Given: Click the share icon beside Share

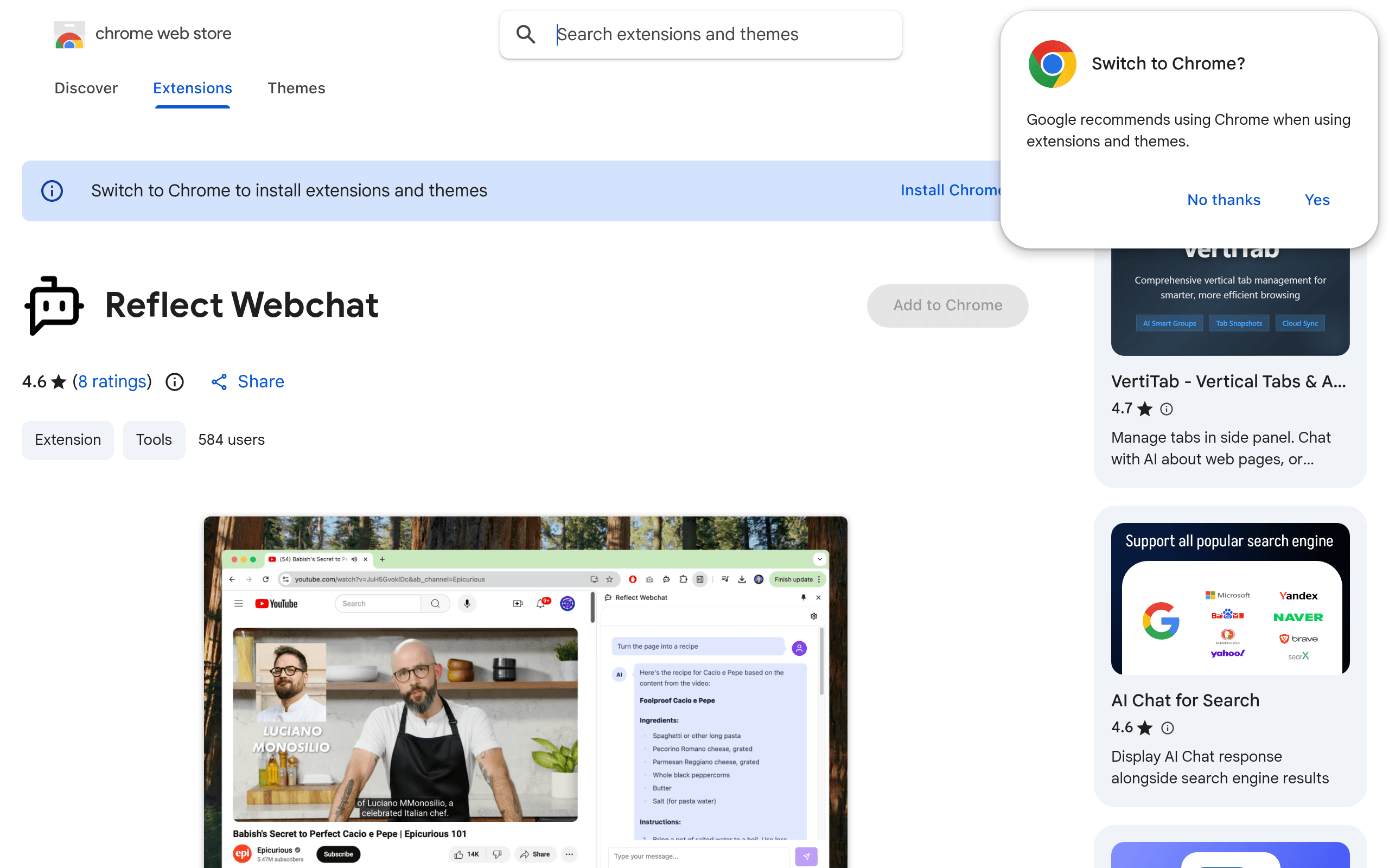Looking at the screenshot, I should click(219, 382).
